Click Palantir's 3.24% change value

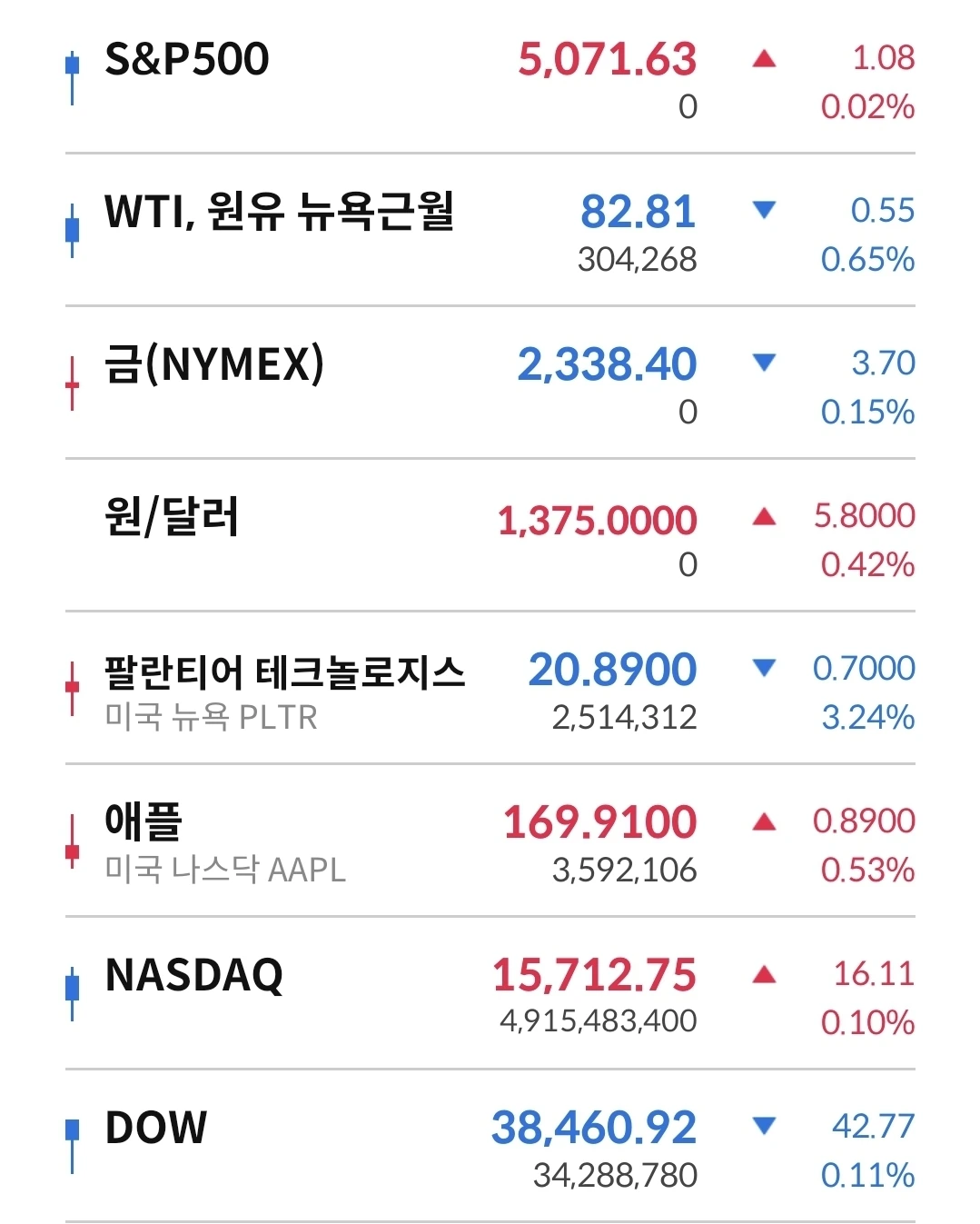[x=867, y=718]
